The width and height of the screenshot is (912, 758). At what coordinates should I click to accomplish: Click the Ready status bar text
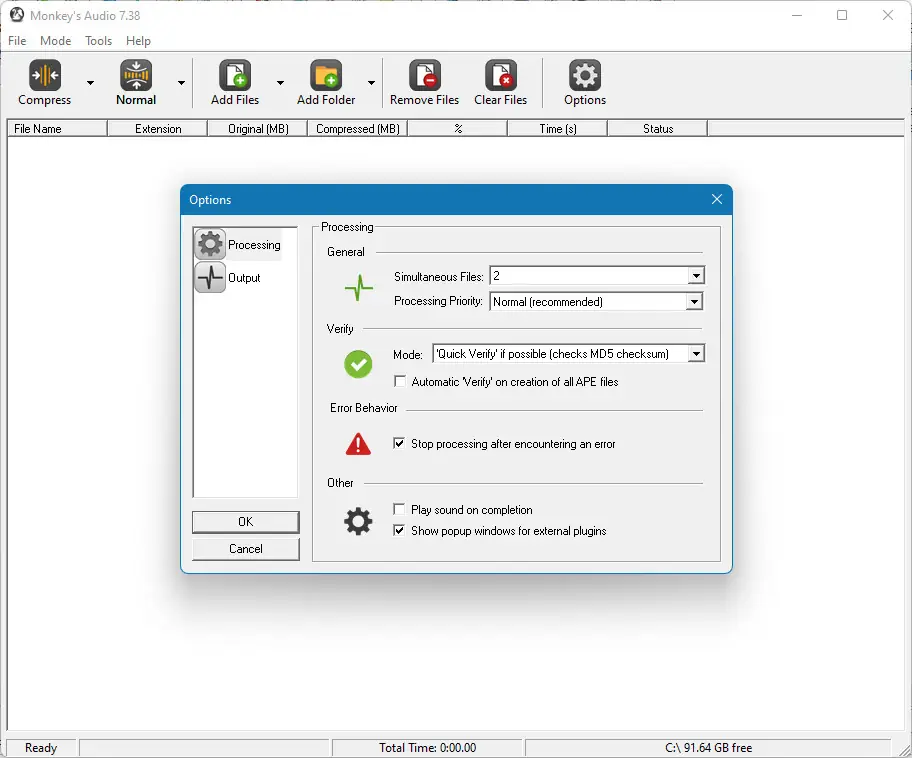(x=41, y=748)
